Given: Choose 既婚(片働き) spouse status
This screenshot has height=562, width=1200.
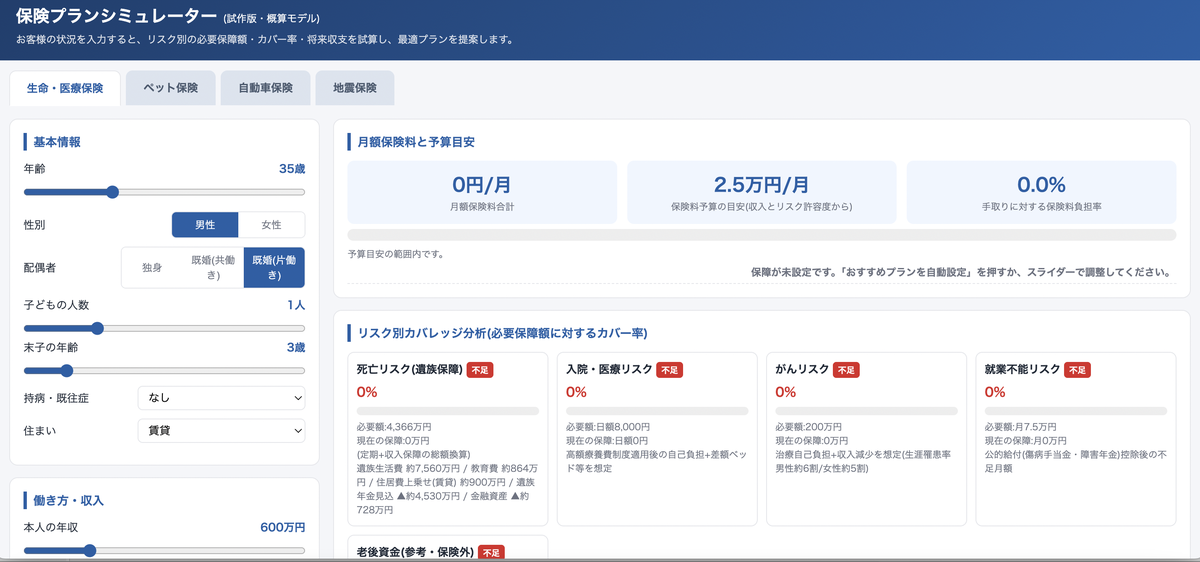Looking at the screenshot, I should (x=274, y=268).
